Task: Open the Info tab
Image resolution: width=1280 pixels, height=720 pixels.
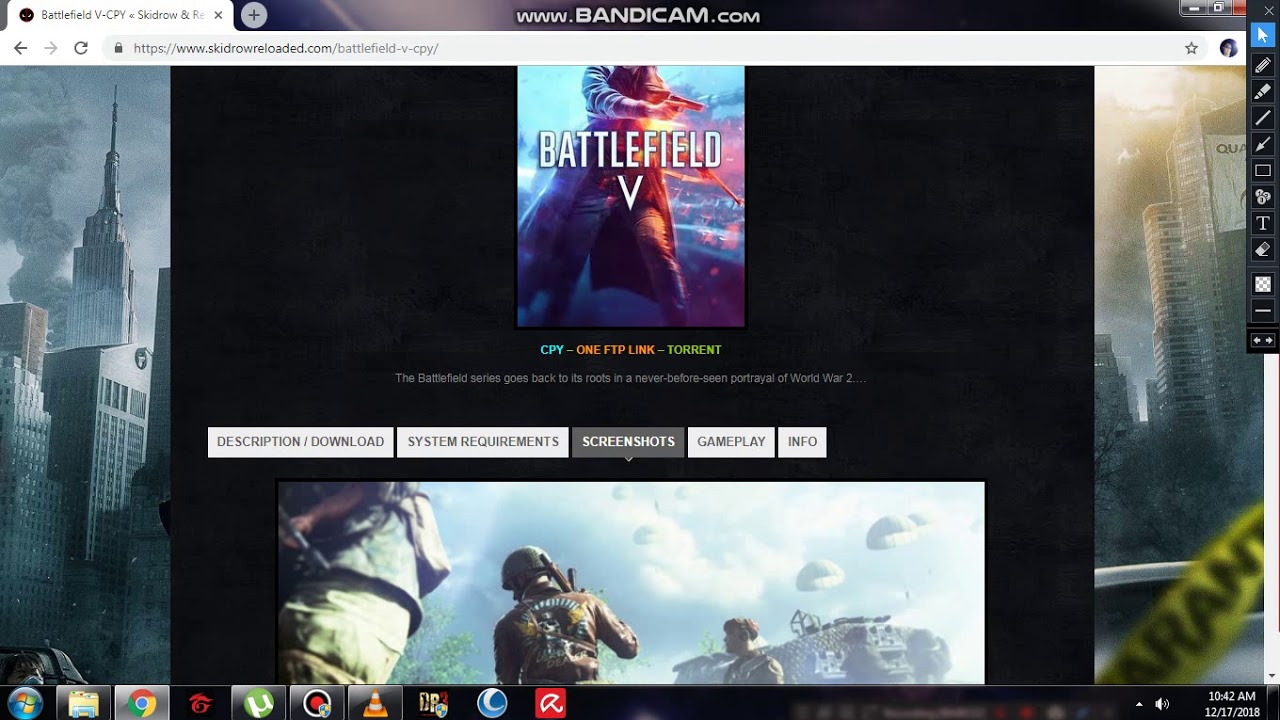Action: point(802,442)
